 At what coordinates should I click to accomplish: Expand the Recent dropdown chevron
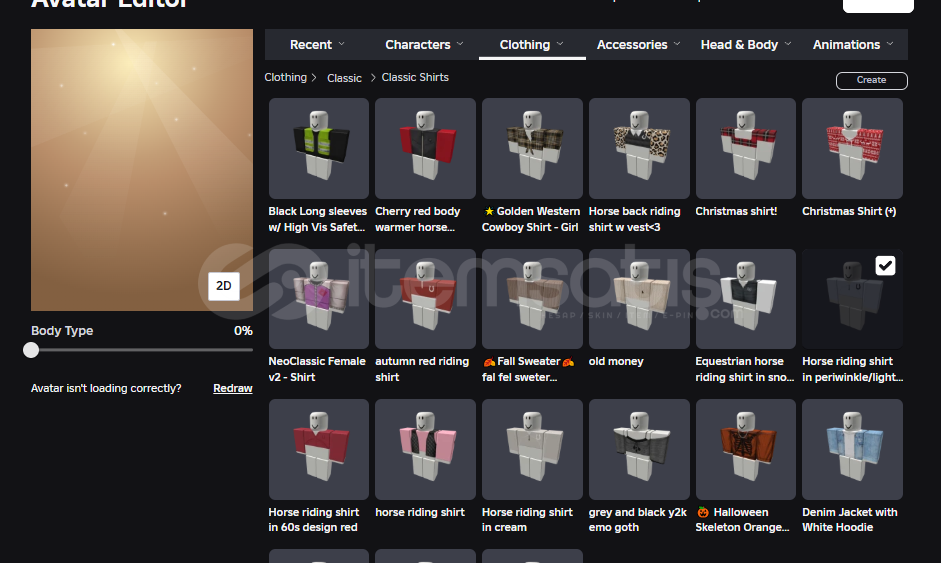pyautogui.click(x=341, y=44)
